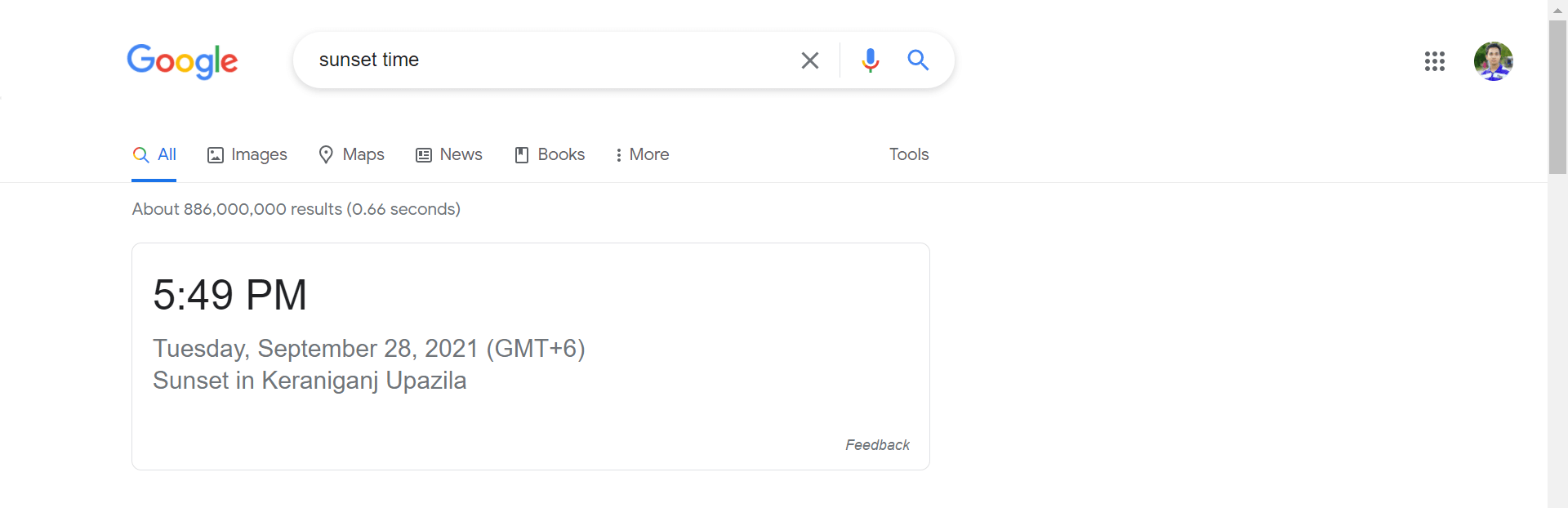Image resolution: width=1568 pixels, height=508 pixels.
Task: Click the scrollbar up arrow
Action: click(x=1557, y=10)
